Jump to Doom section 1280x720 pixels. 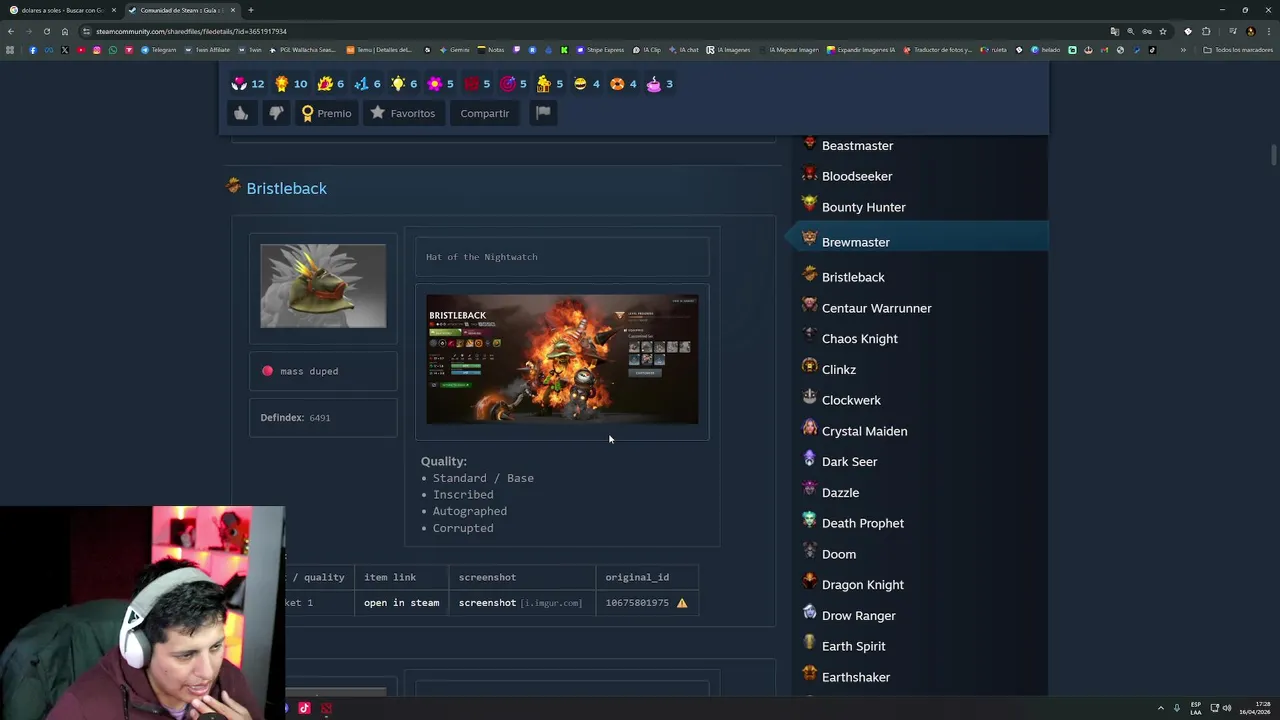838,554
